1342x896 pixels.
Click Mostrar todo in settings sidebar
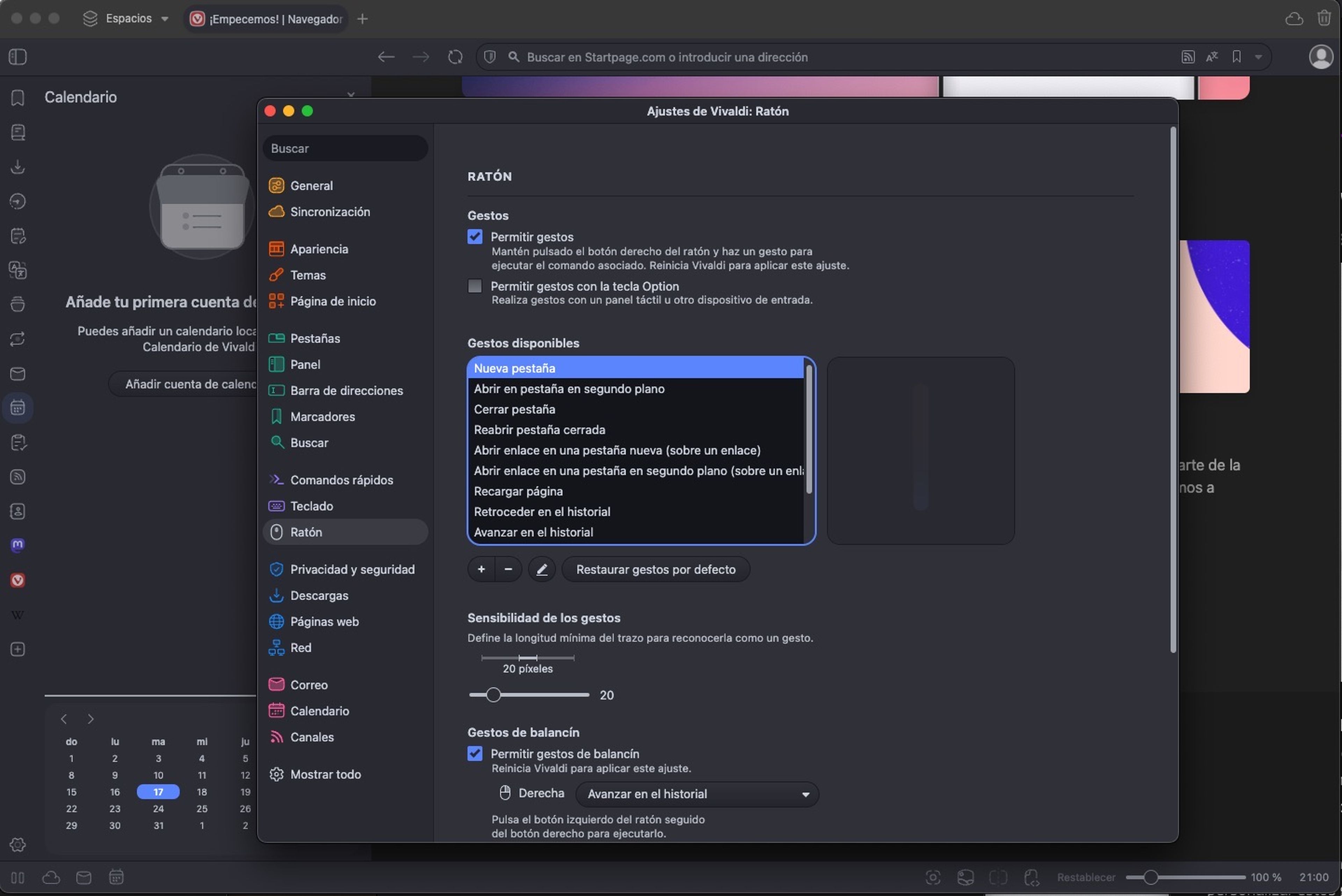pyautogui.click(x=345, y=775)
